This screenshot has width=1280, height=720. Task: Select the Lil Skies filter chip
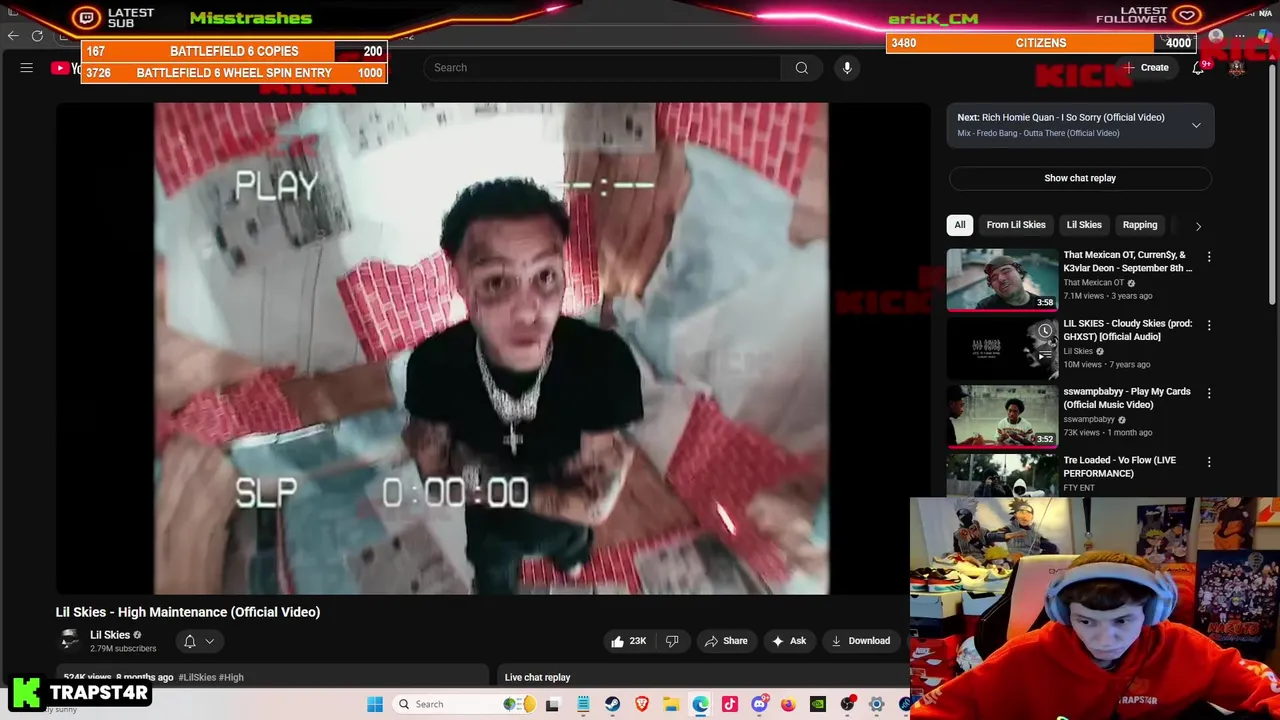point(1084,225)
